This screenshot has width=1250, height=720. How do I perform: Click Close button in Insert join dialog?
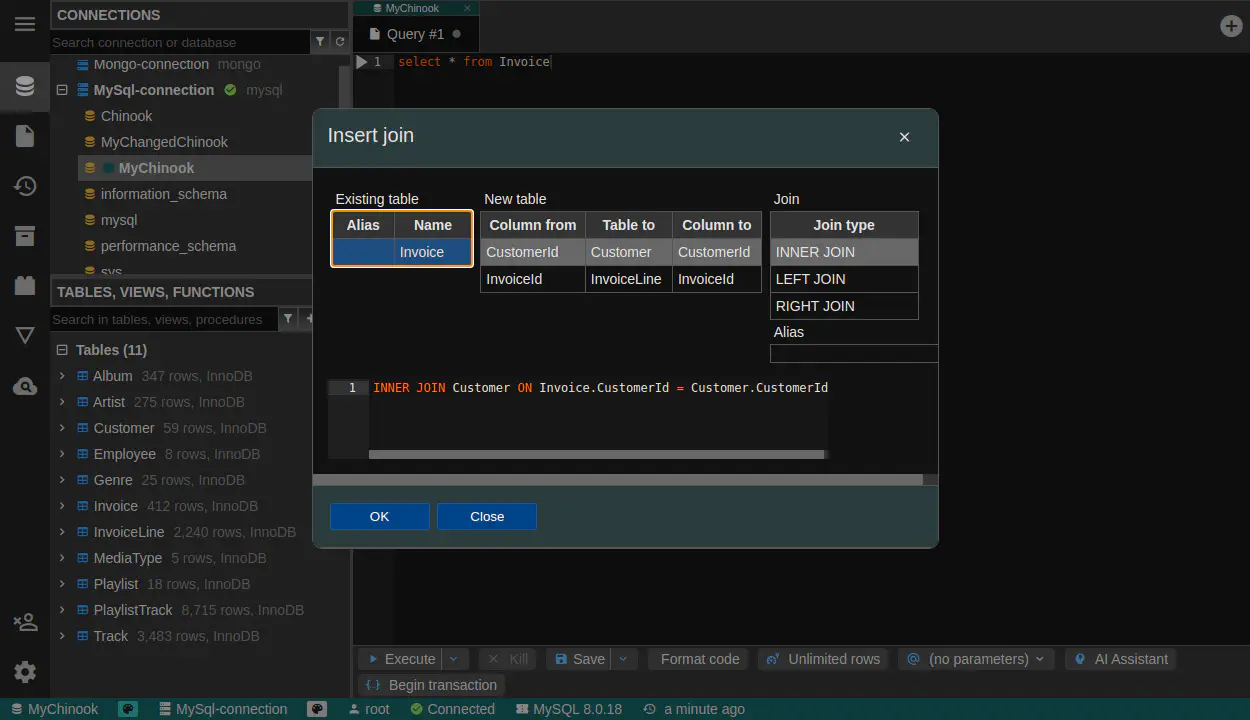487,516
